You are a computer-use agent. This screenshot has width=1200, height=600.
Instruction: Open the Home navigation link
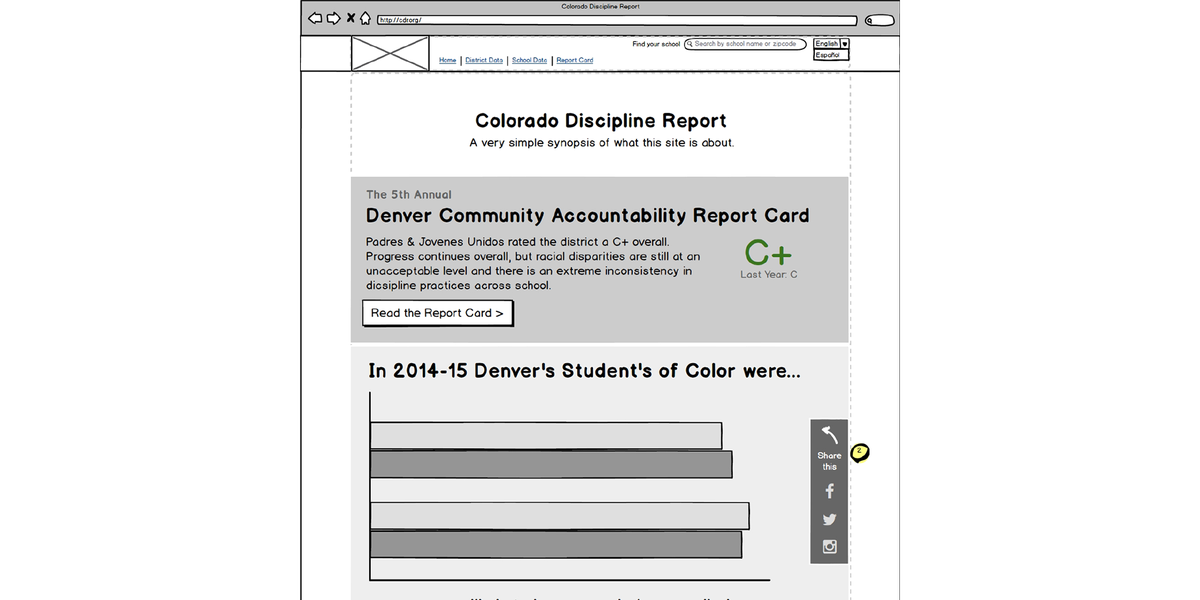coord(448,60)
